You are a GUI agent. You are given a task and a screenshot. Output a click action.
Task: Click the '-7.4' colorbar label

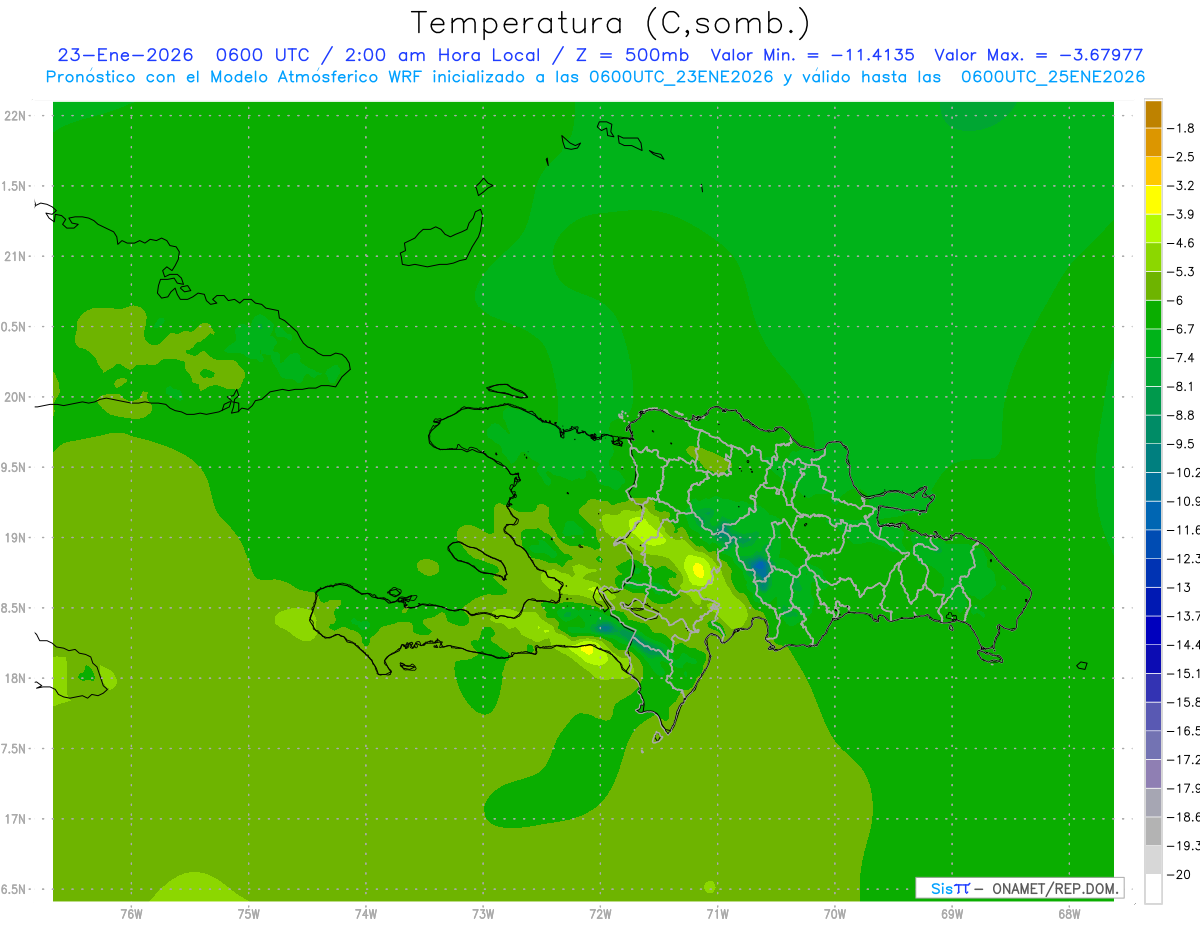pos(1182,358)
